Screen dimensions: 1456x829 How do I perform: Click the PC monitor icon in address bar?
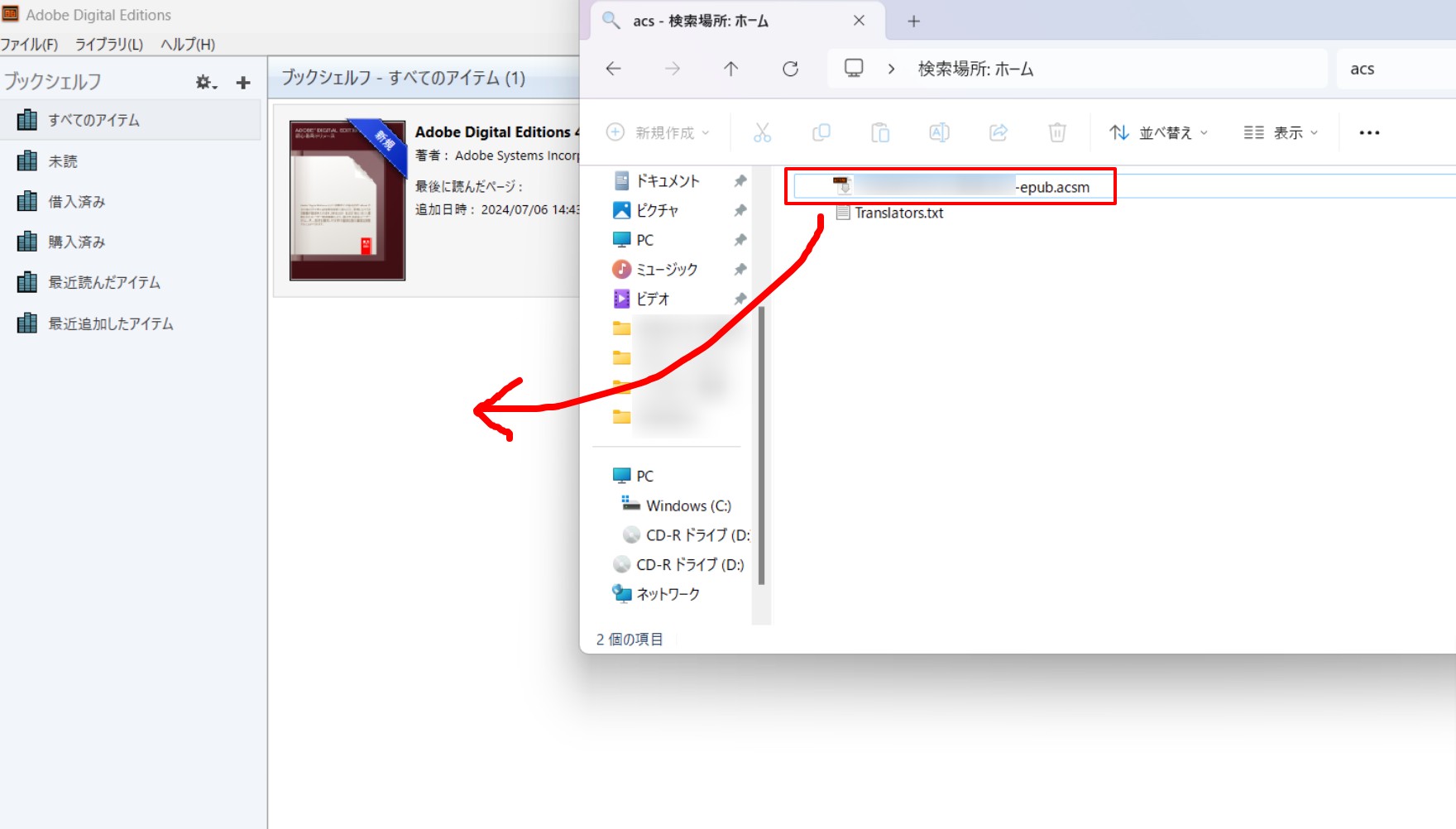point(854,68)
